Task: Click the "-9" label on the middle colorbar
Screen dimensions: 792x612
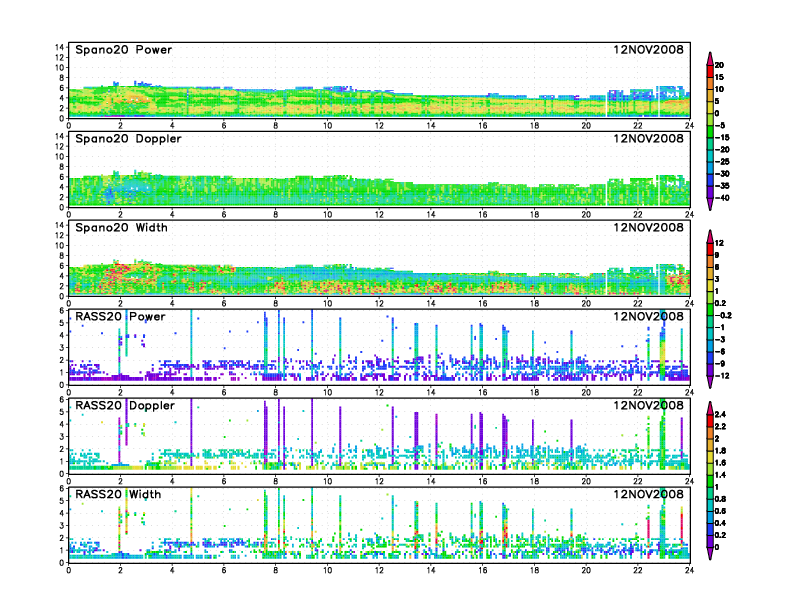Action: [x=720, y=364]
